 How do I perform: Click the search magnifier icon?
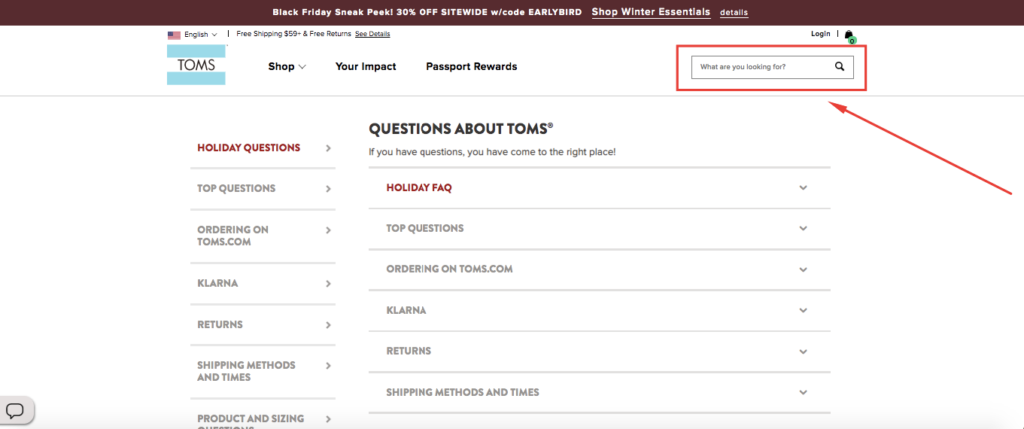(839, 67)
